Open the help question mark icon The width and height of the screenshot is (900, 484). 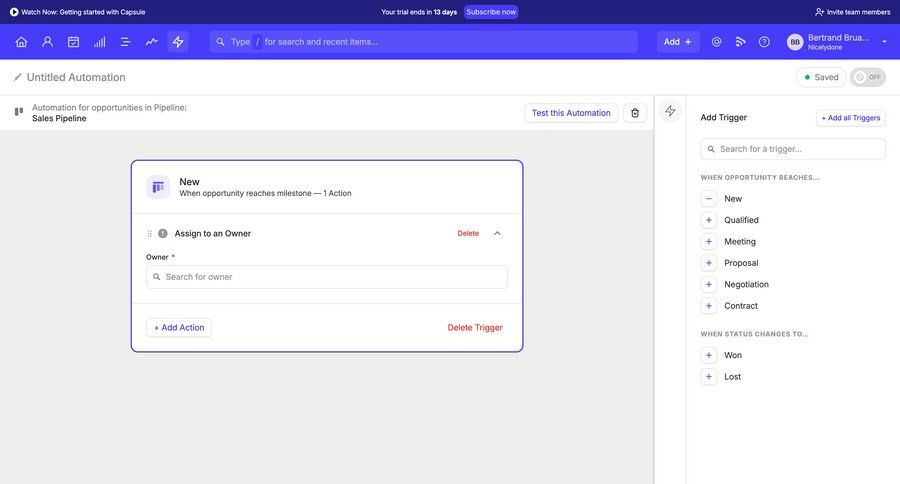tap(764, 42)
